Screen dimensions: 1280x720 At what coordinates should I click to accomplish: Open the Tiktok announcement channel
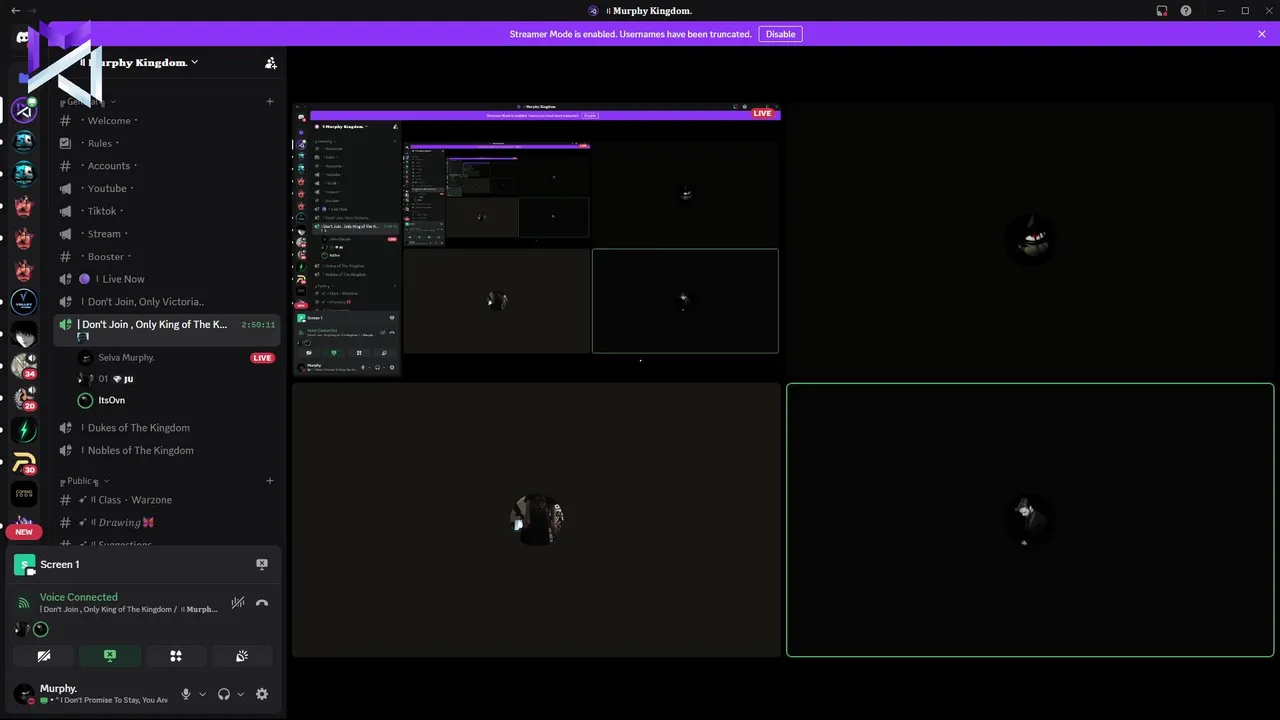[x=166, y=211]
